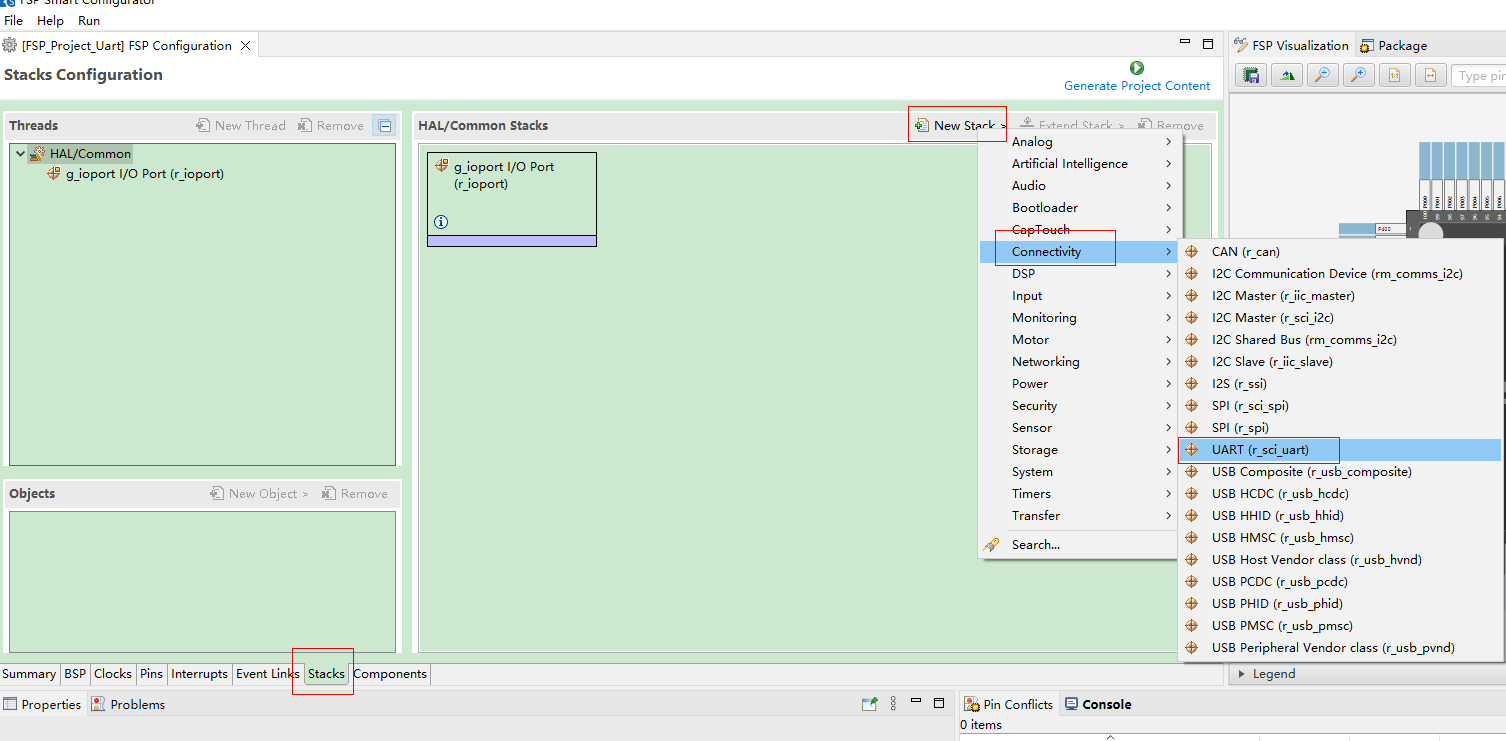1506x741 pixels.
Task: Choose CAN (r_can) from the submenu
Action: (x=1340, y=252)
